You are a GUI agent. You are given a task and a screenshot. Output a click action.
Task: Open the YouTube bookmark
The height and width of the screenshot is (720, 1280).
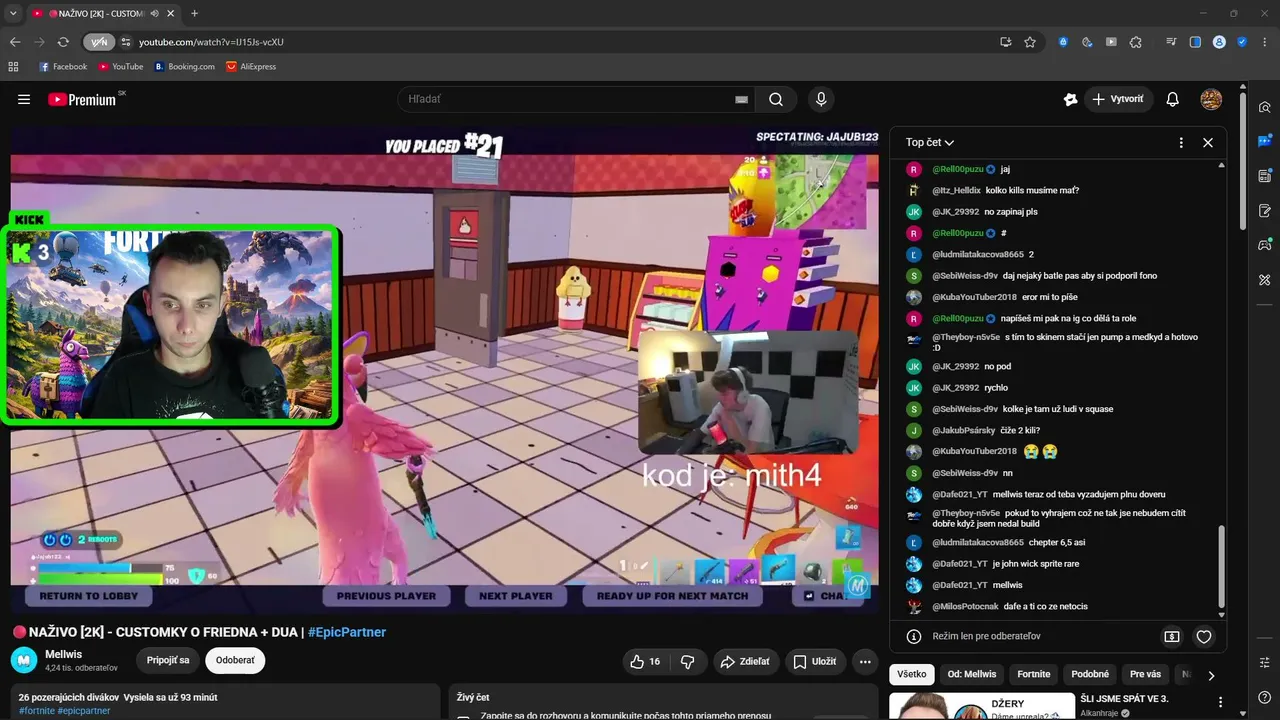(x=121, y=67)
